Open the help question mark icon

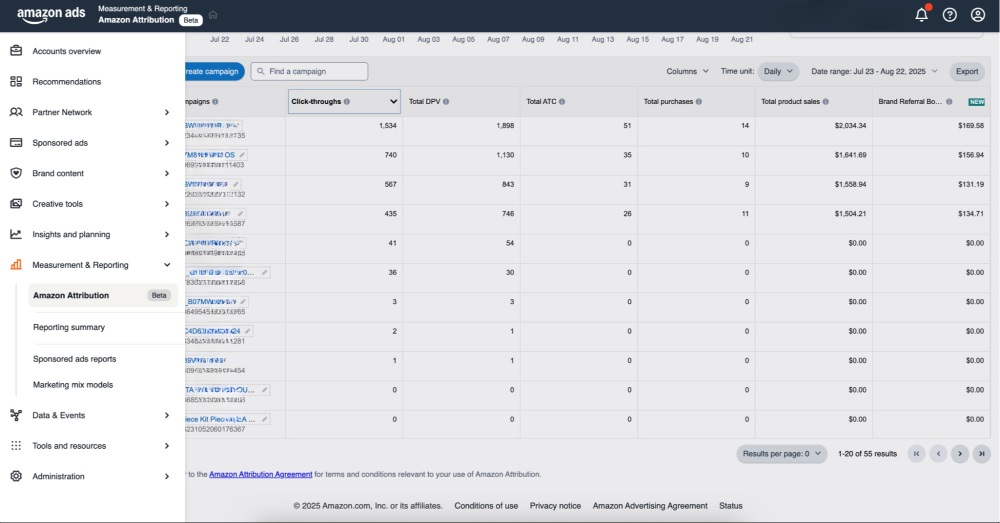[x=950, y=15]
